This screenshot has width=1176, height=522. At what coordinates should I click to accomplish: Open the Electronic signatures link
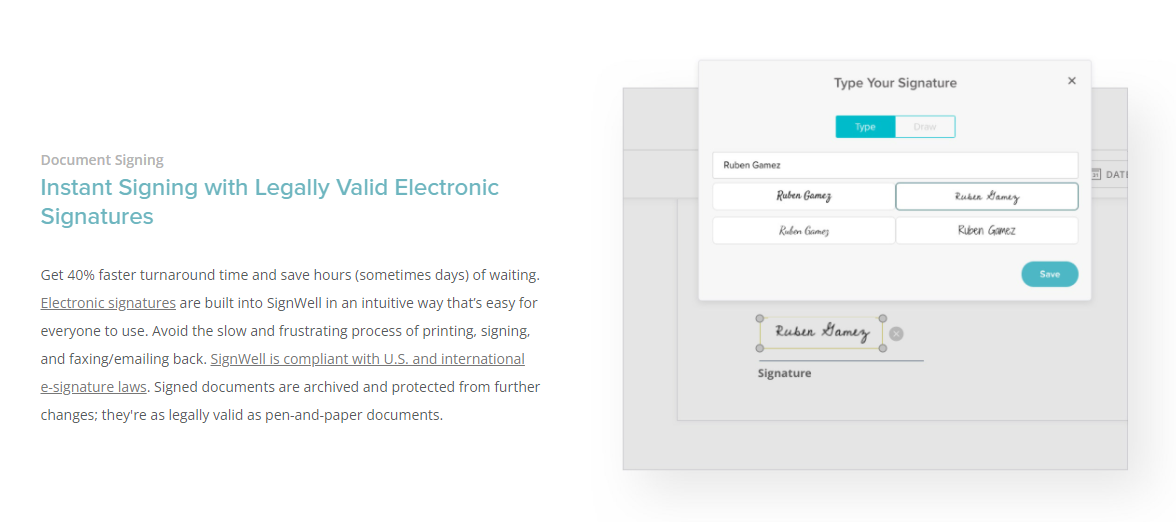pos(108,303)
